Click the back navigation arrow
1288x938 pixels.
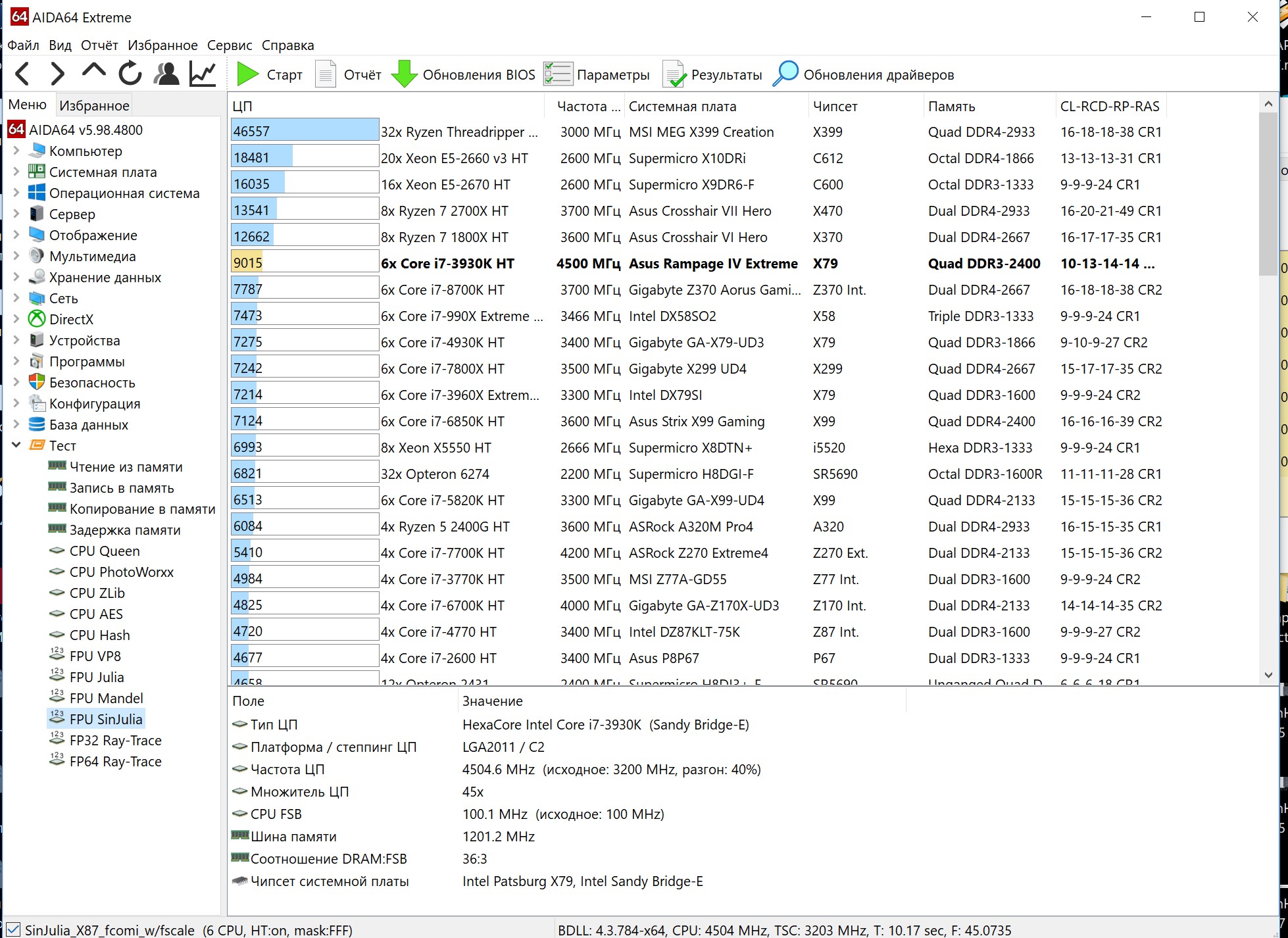[22, 74]
